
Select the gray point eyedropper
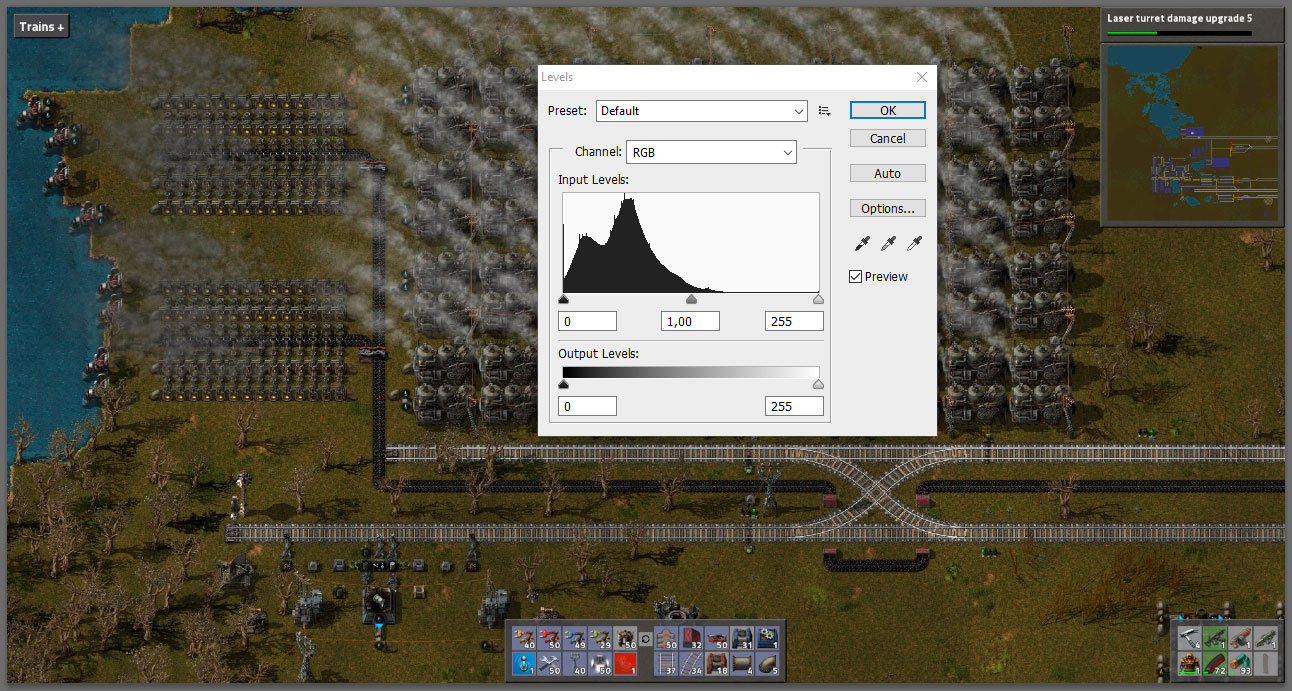(x=888, y=243)
